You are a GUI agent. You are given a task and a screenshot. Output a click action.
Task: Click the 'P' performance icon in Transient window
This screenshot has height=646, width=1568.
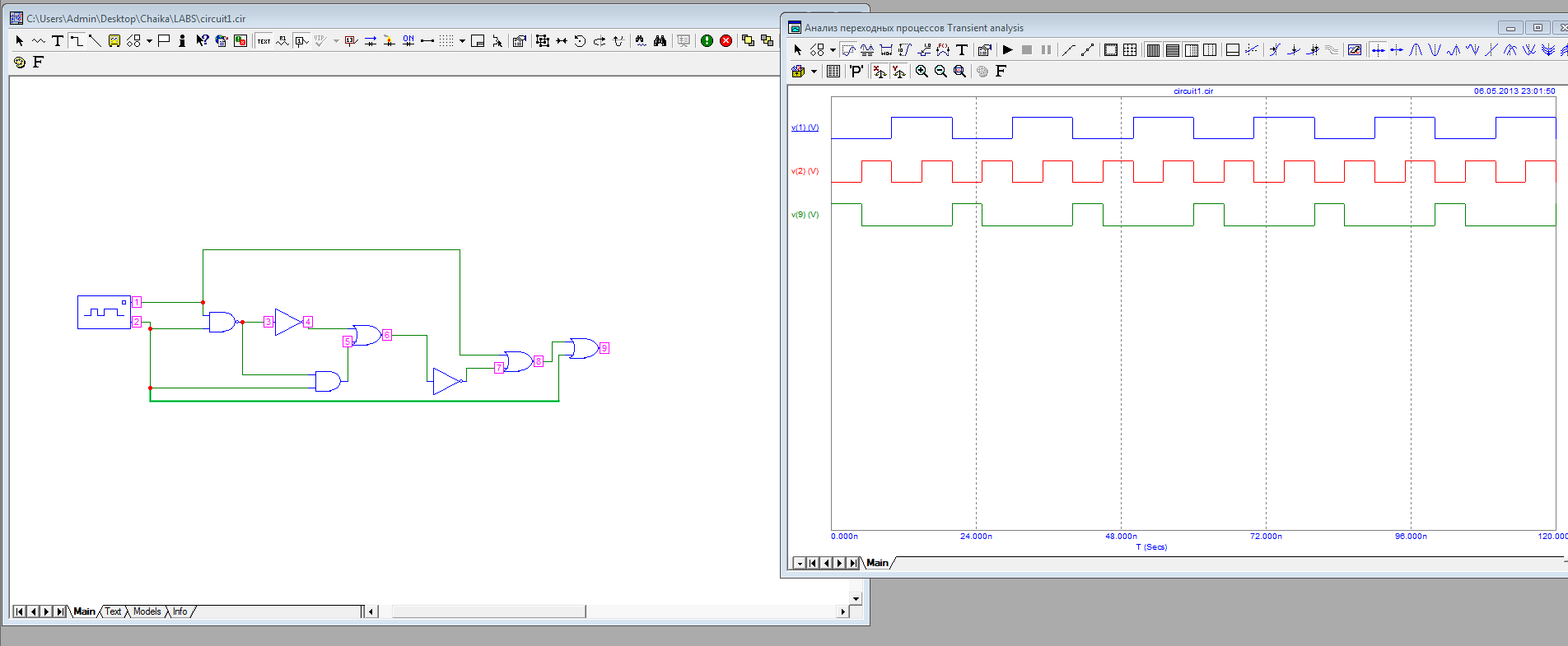click(856, 72)
